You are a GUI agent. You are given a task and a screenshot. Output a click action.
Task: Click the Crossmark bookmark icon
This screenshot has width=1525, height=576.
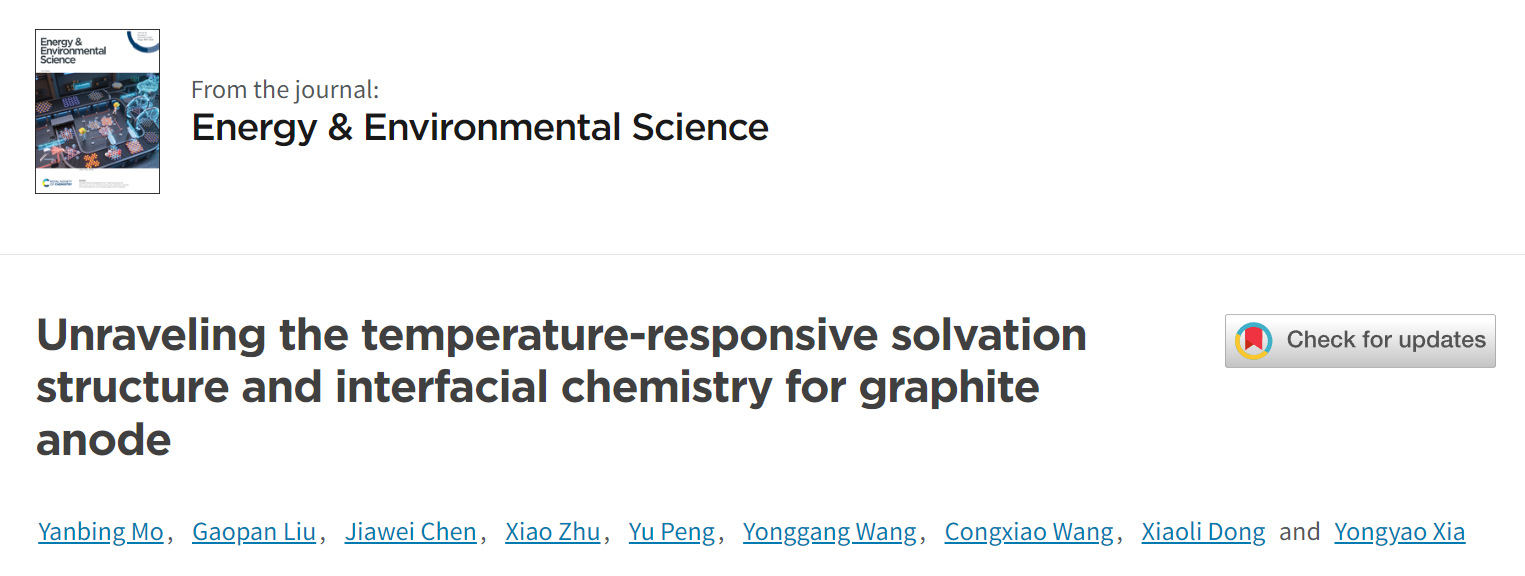coord(1254,341)
